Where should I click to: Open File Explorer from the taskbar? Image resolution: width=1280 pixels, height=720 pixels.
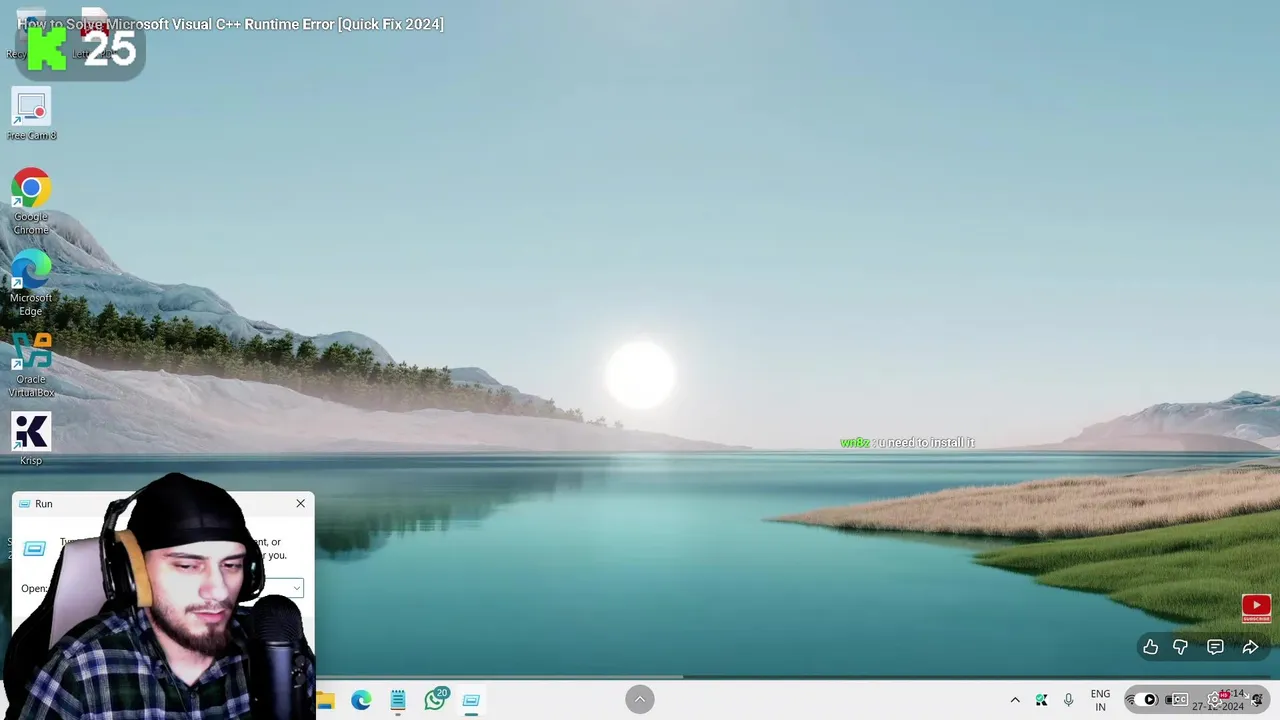tap(325, 700)
